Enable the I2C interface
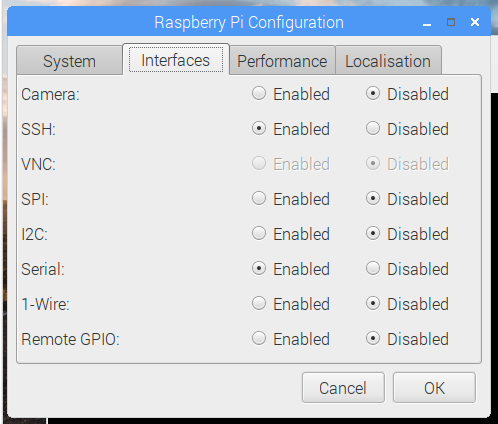Viewport: 498px width, 424px height. 259,233
